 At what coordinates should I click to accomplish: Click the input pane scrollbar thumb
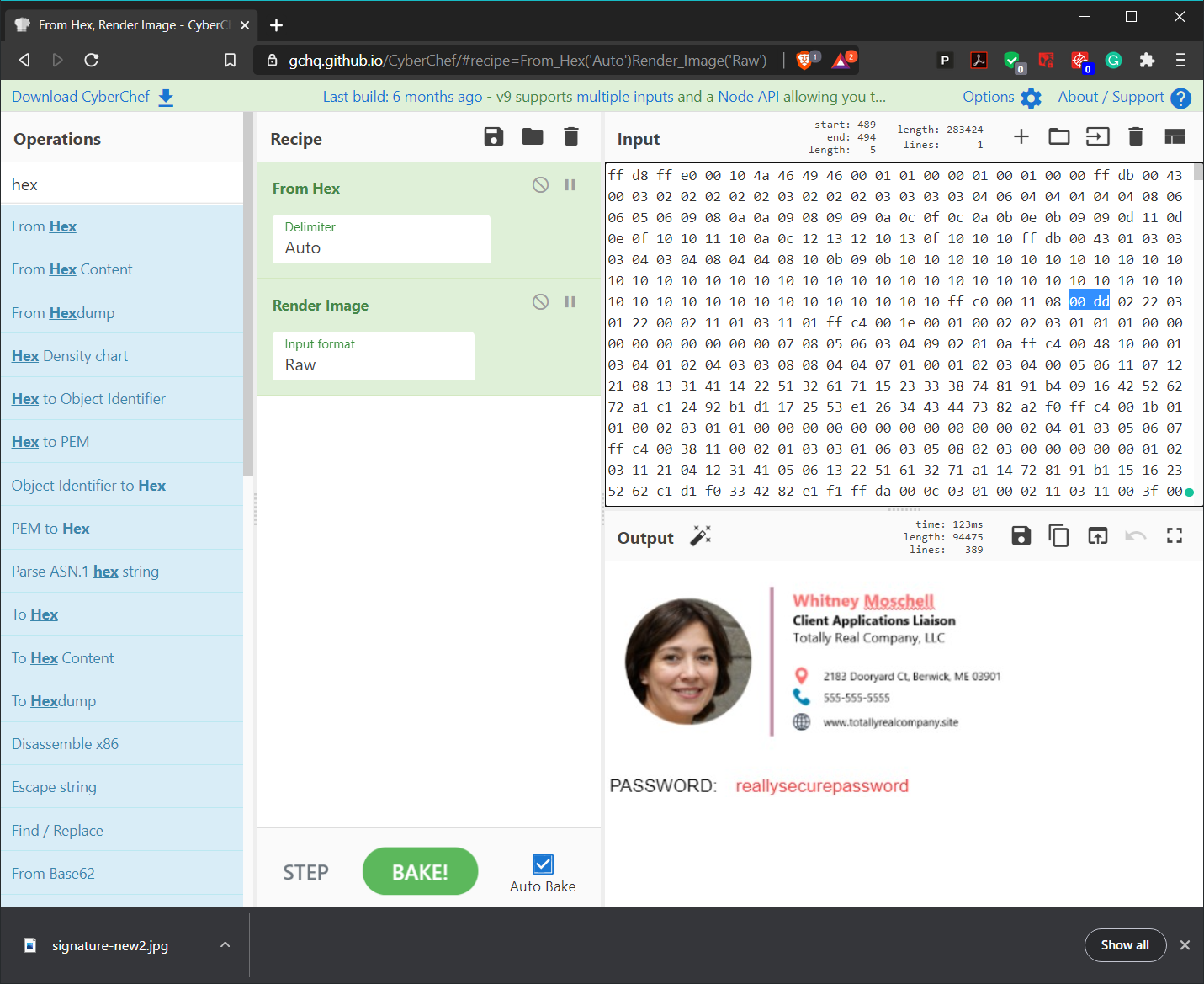click(x=1198, y=172)
